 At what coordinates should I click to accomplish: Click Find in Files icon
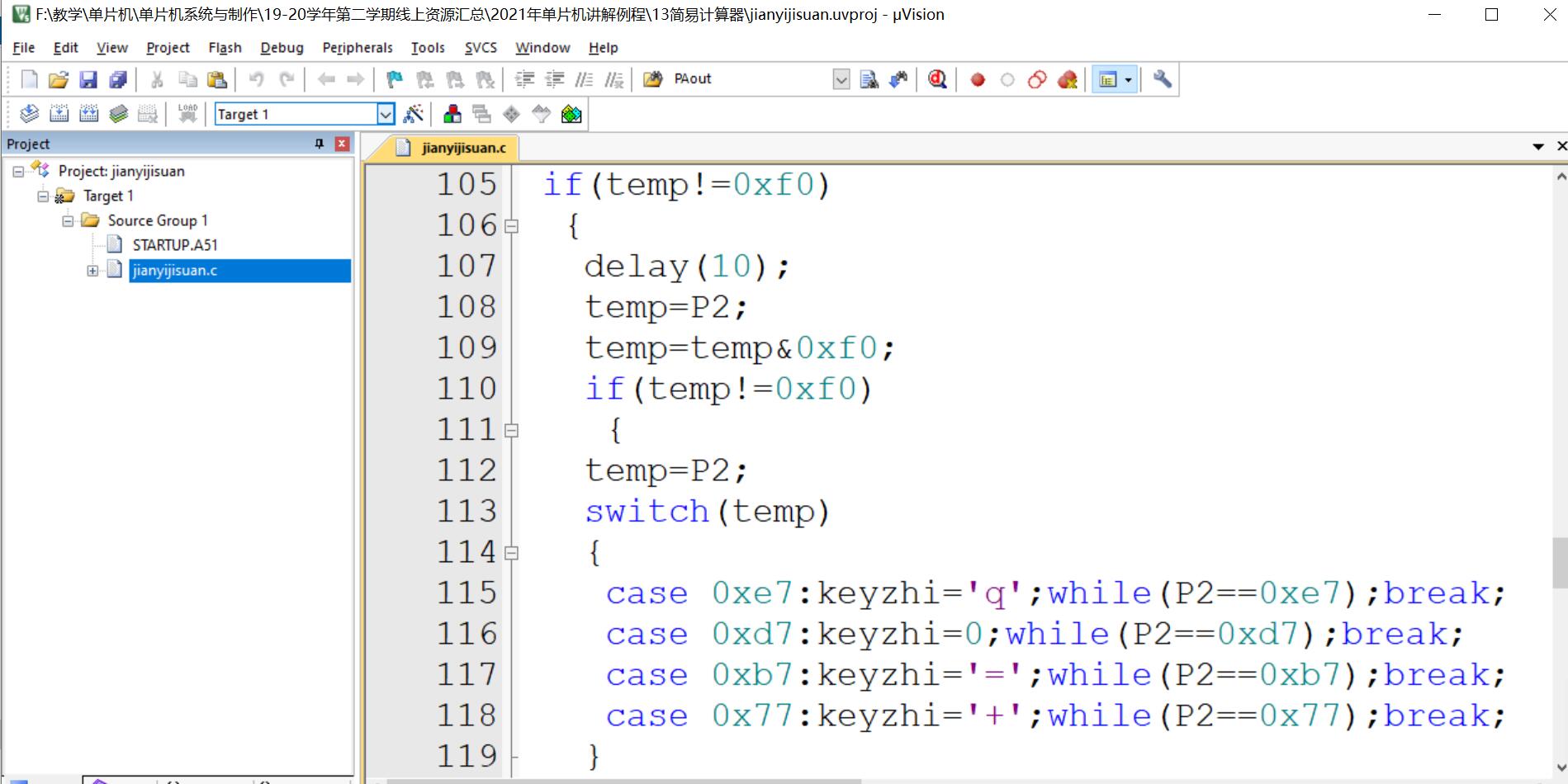[653, 79]
